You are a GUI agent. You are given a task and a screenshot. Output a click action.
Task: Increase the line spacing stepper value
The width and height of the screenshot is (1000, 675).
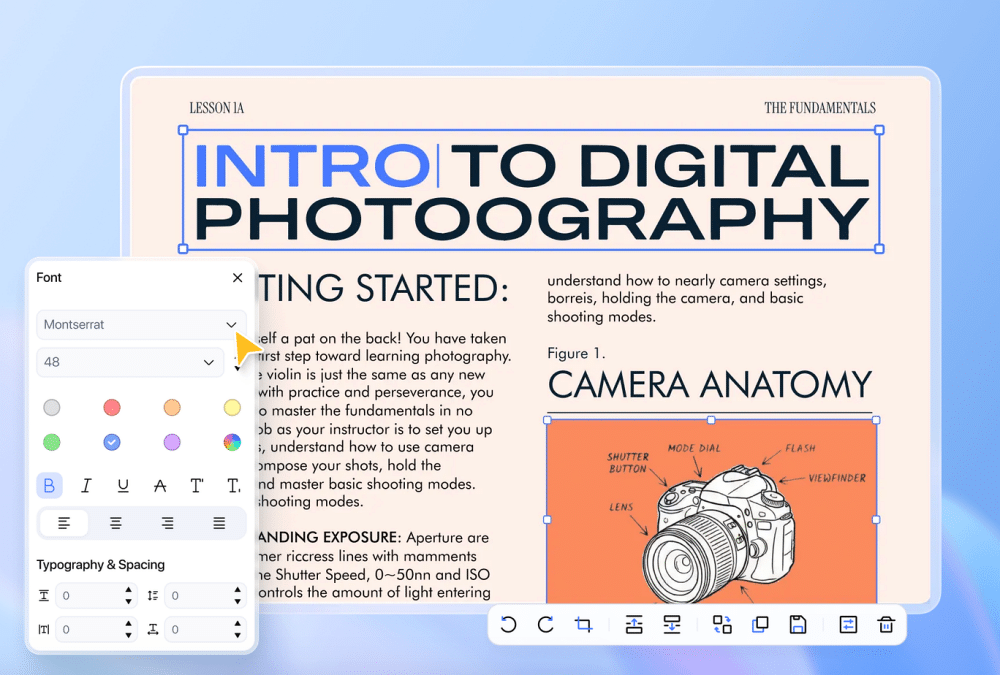click(237, 590)
